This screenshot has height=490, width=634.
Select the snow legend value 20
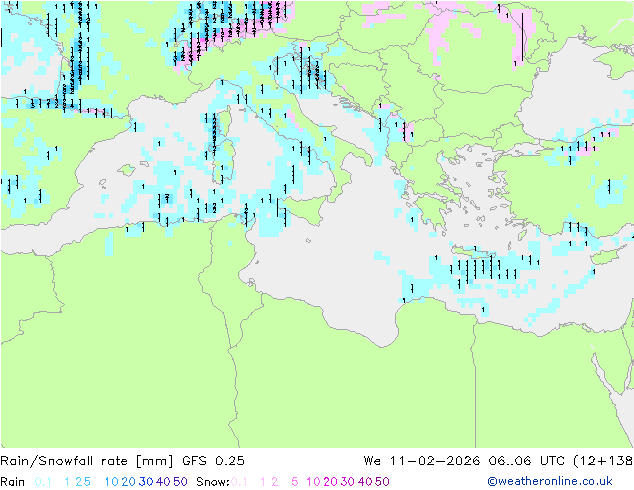tap(330, 482)
